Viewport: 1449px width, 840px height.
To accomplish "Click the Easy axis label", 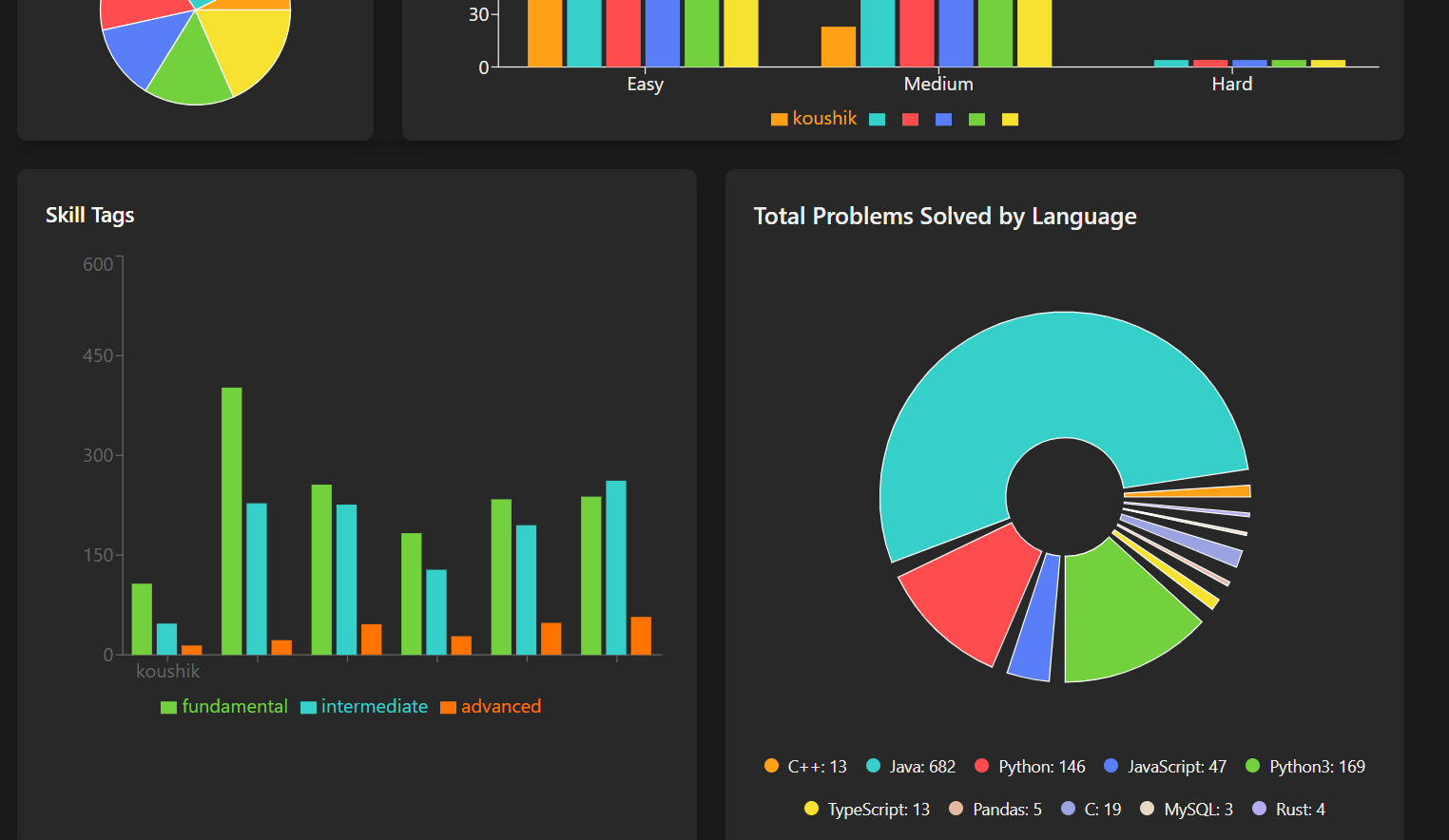I will (646, 85).
